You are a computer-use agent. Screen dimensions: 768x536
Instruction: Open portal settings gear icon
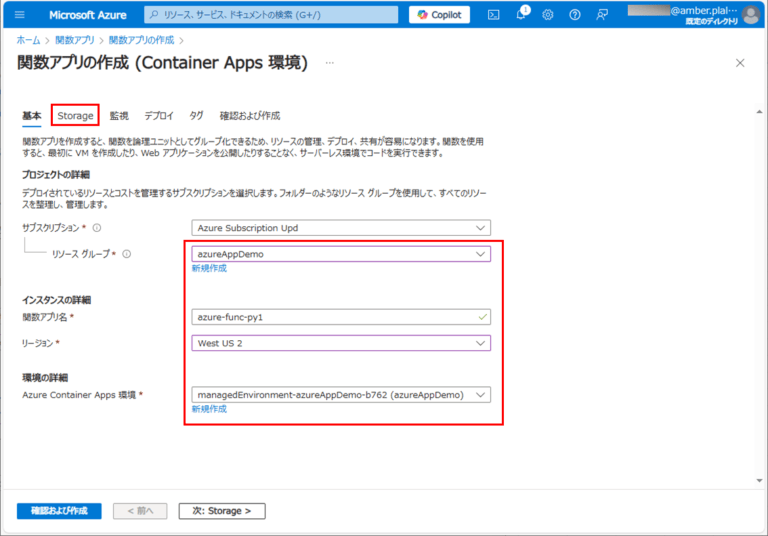(x=548, y=14)
